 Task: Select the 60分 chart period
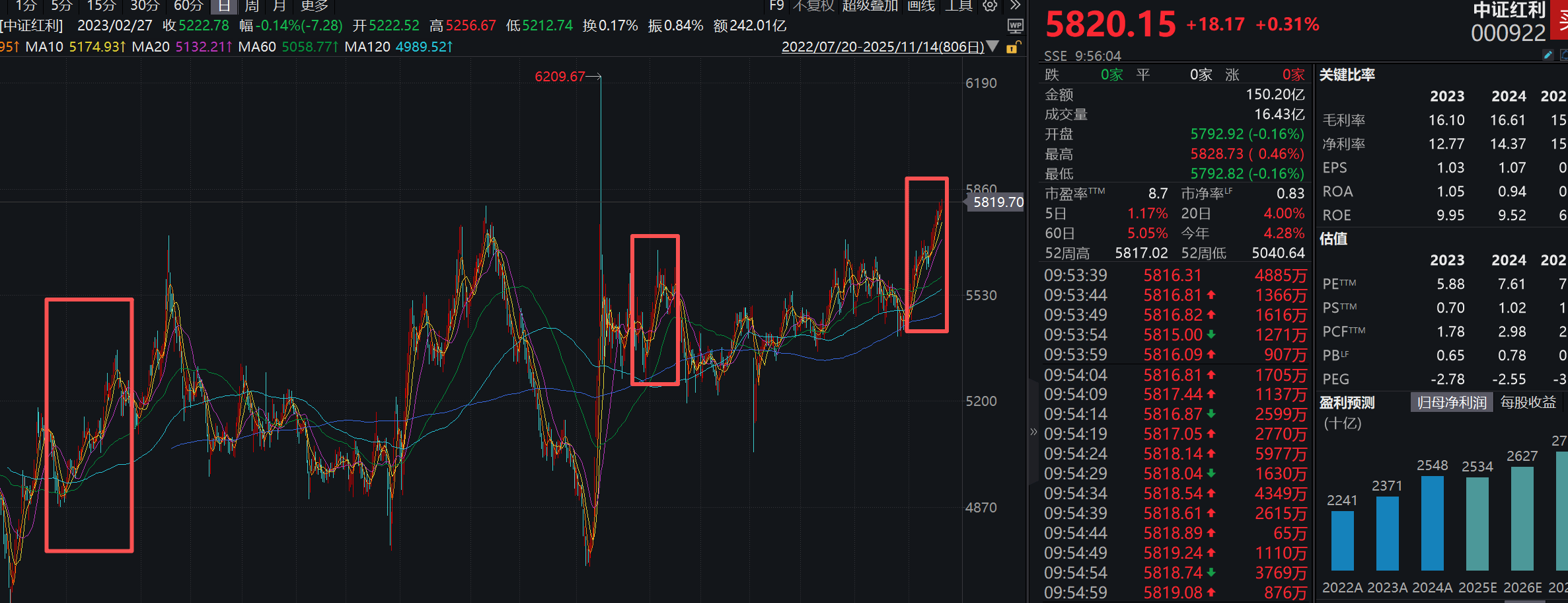[x=188, y=6]
